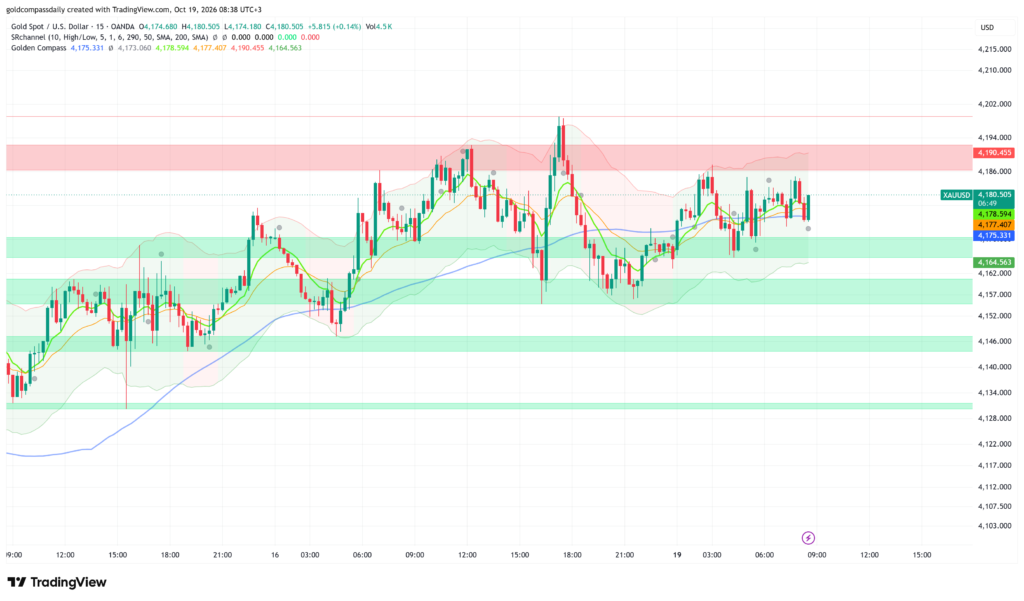Viewport: 1024px width, 601px height.
Task: Select the XAUUSD symbol tag
Action: [x=957, y=195]
